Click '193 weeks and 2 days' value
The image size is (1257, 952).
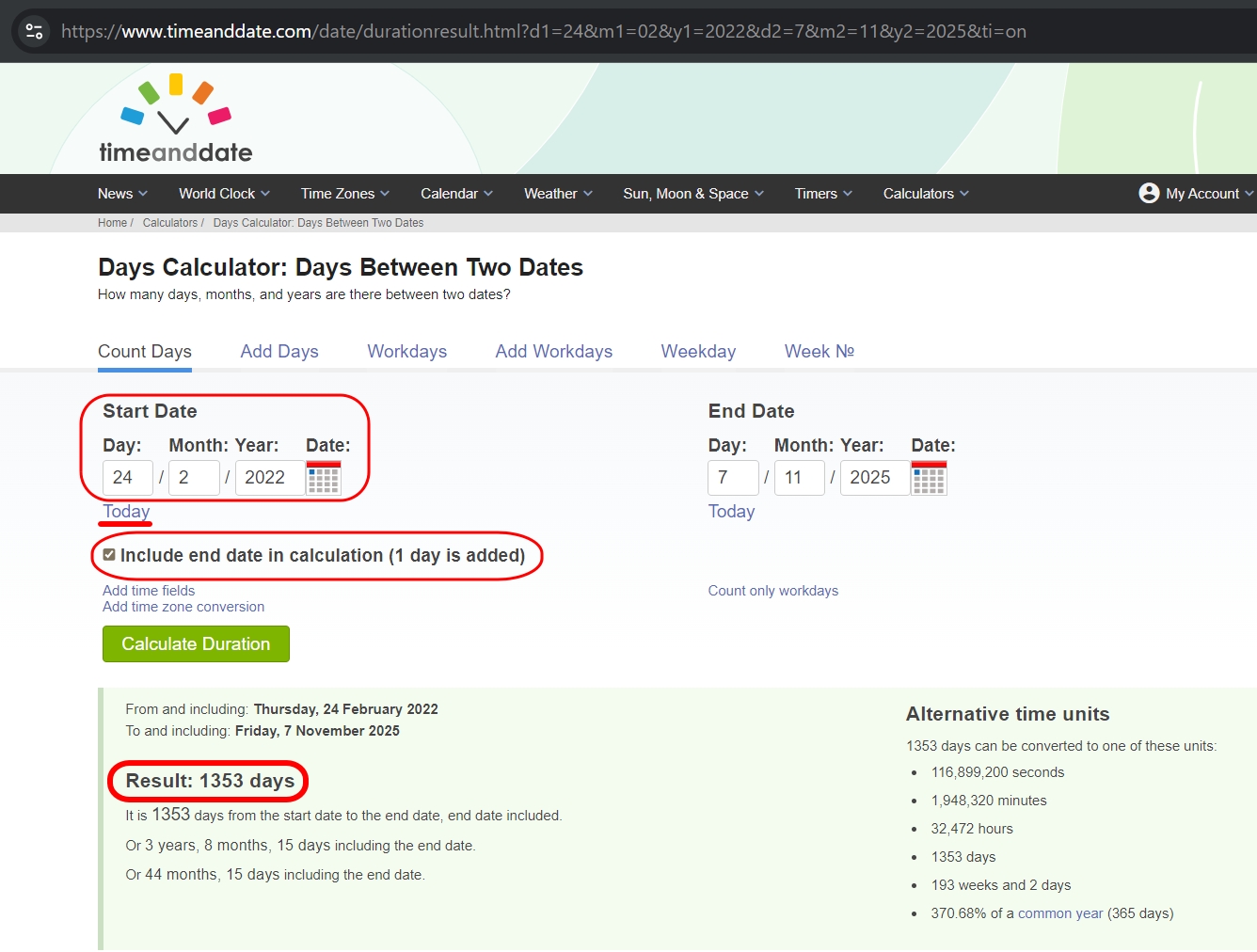(x=1001, y=885)
